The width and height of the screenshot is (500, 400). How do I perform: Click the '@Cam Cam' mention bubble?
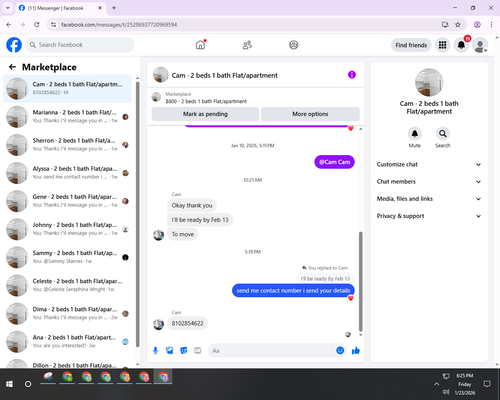pyautogui.click(x=334, y=162)
